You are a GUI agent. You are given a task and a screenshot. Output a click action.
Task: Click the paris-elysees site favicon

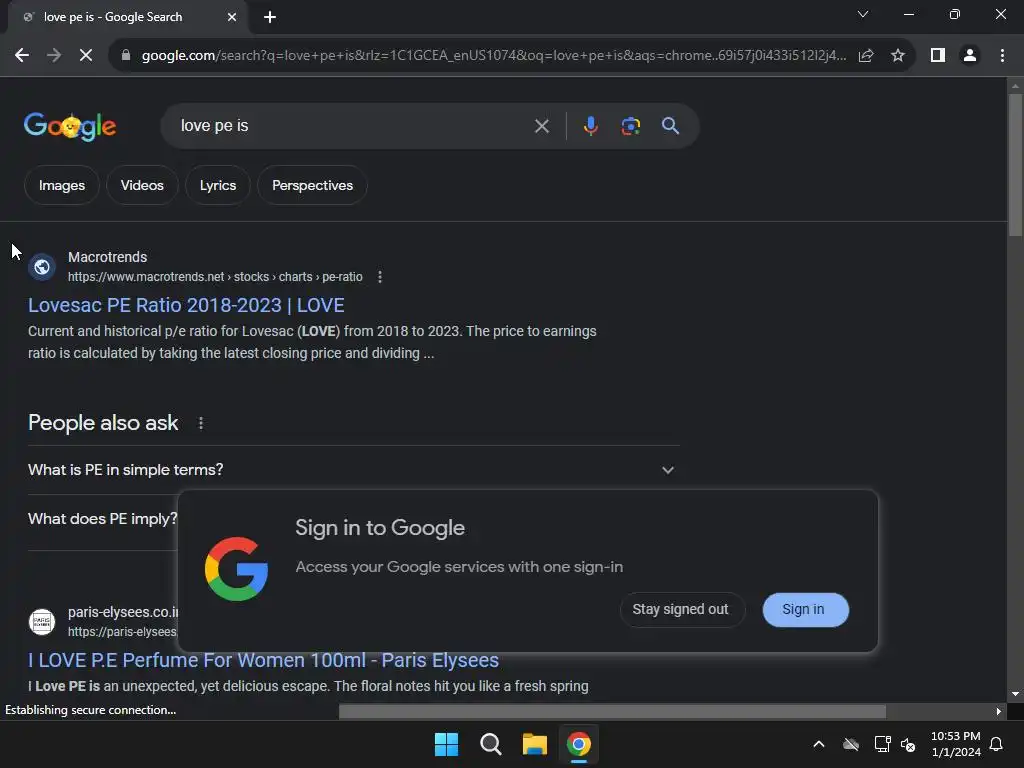[42, 622]
